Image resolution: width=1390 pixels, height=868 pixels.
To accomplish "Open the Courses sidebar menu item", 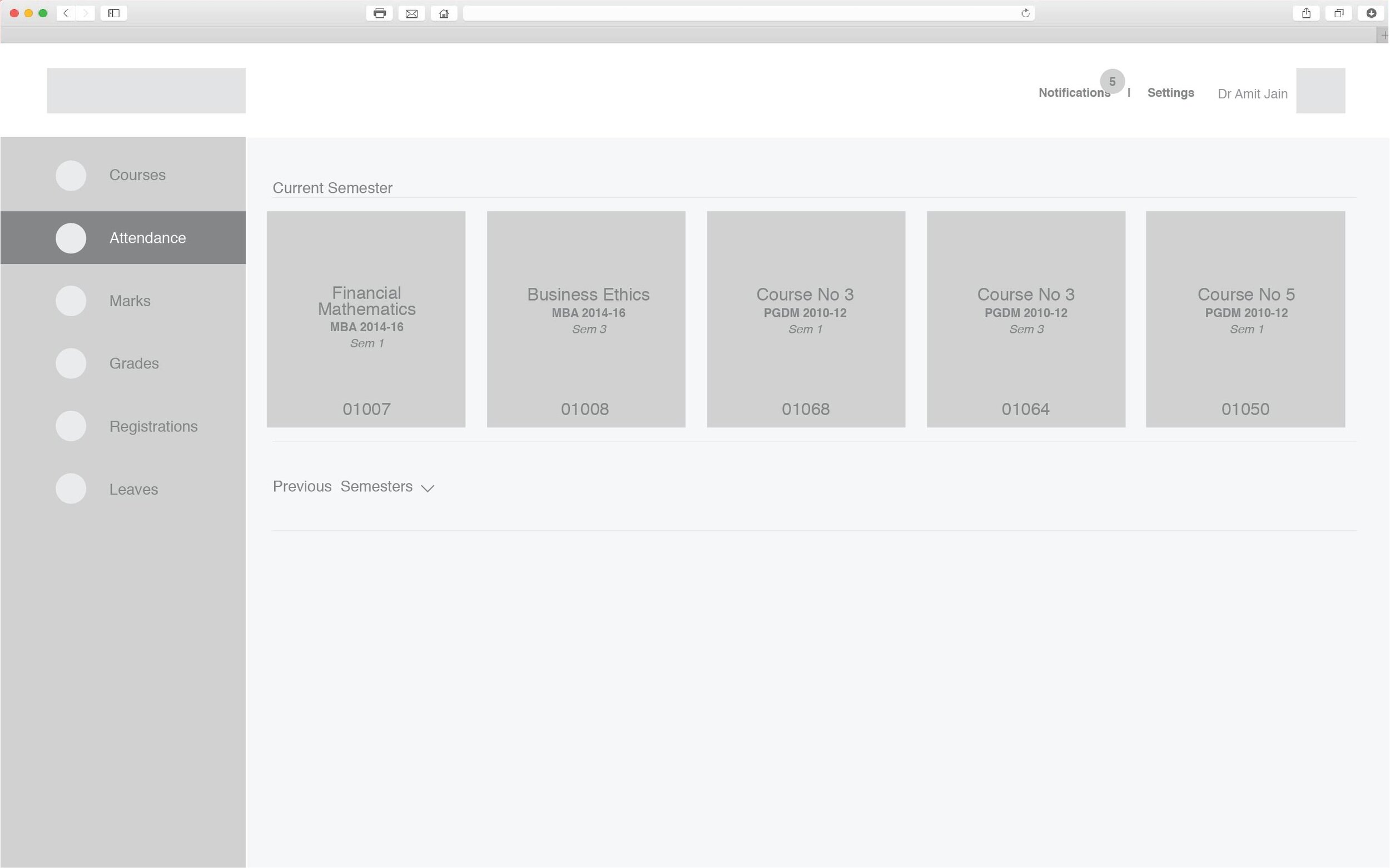I will pyautogui.click(x=137, y=175).
